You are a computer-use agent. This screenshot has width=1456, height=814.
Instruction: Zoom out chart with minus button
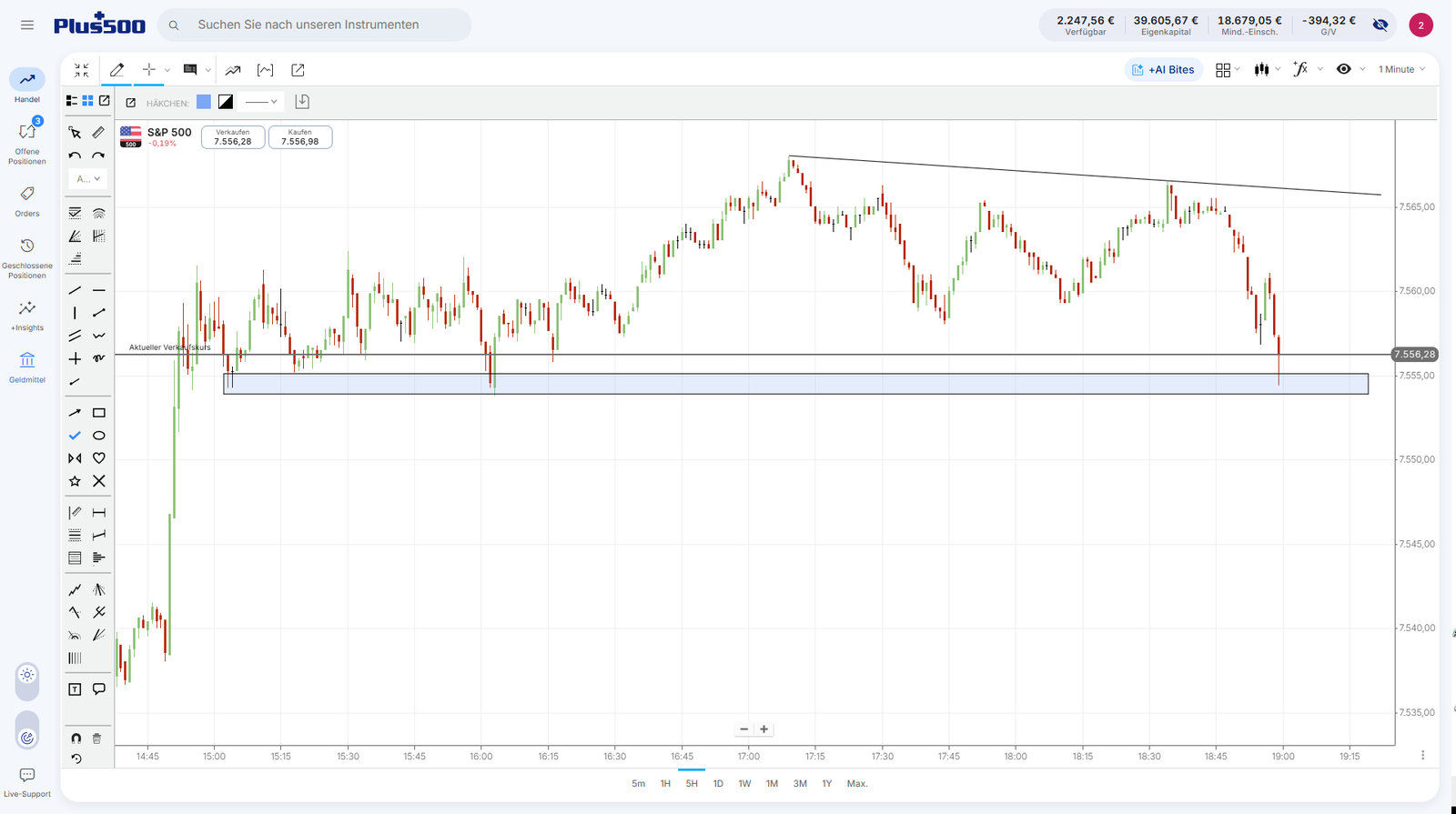pyautogui.click(x=744, y=729)
